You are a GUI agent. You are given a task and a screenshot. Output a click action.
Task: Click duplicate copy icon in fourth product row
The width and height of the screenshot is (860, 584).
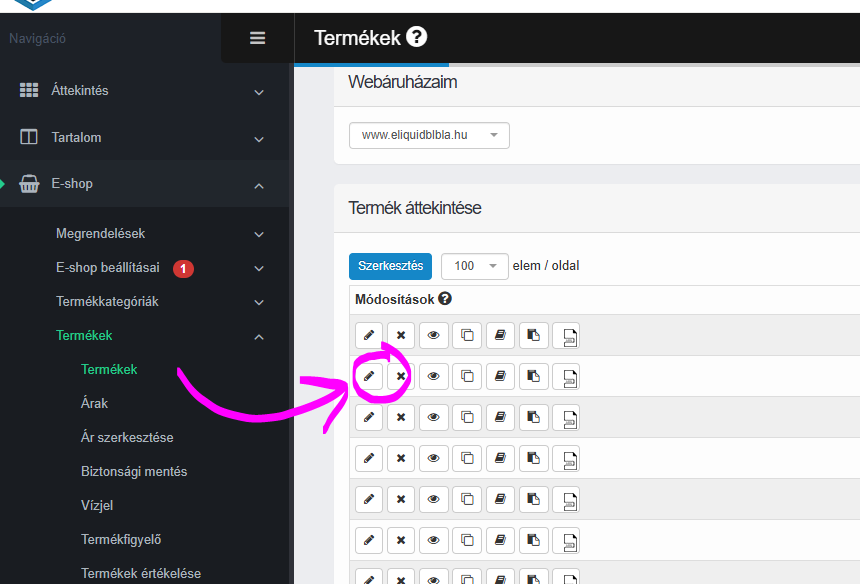pos(467,458)
